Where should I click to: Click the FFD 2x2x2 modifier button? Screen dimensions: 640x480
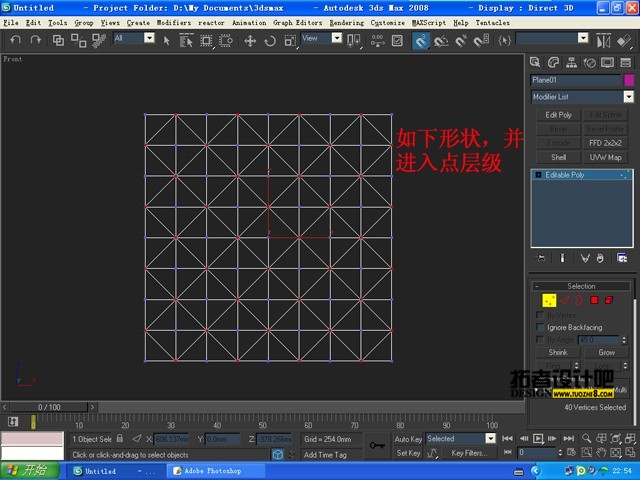(605, 143)
